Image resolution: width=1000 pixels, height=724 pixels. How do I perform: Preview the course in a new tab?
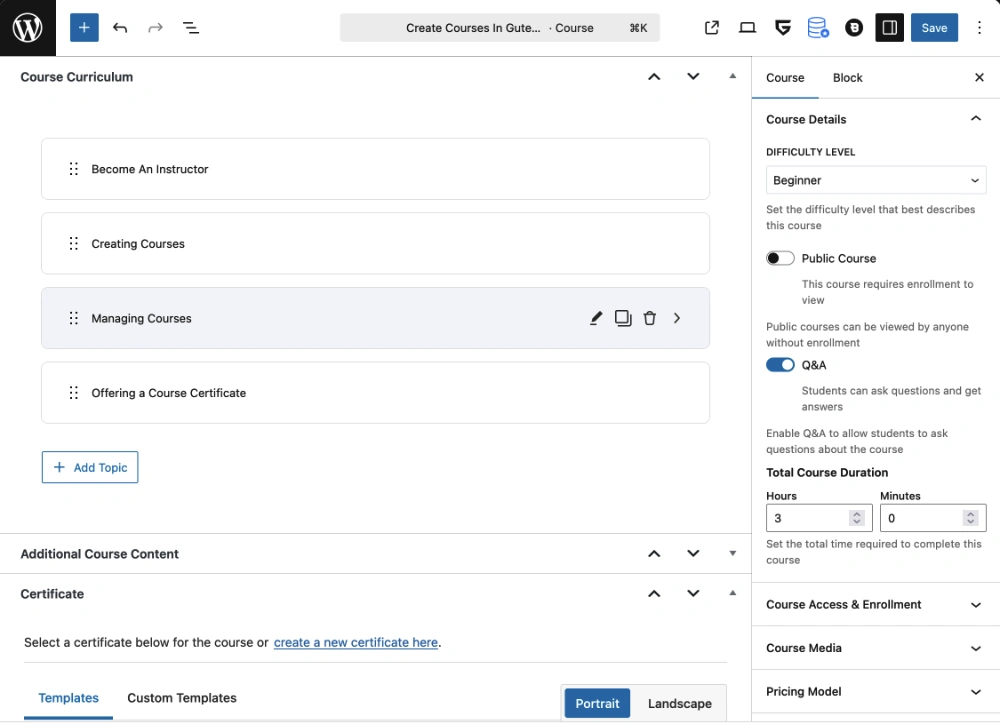coord(711,27)
